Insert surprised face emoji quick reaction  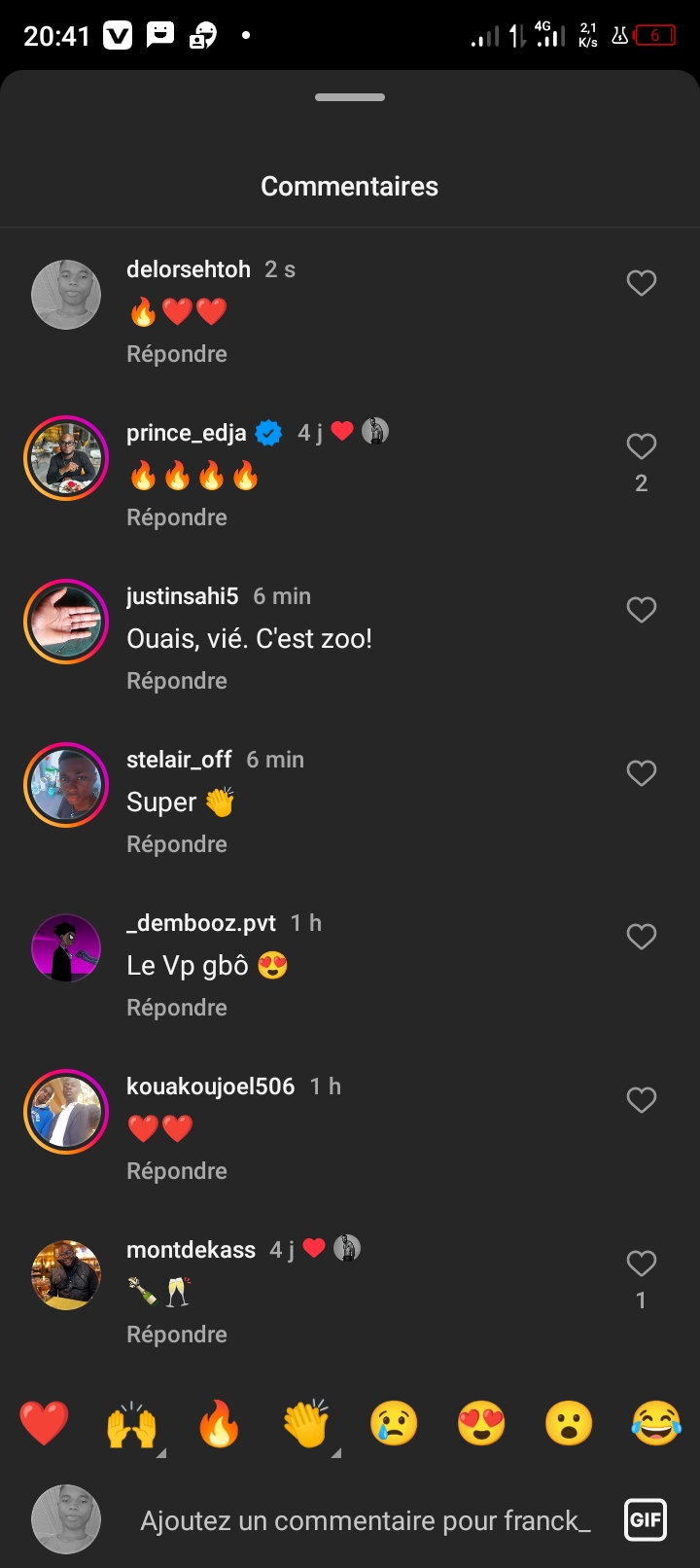pyautogui.click(x=569, y=1424)
